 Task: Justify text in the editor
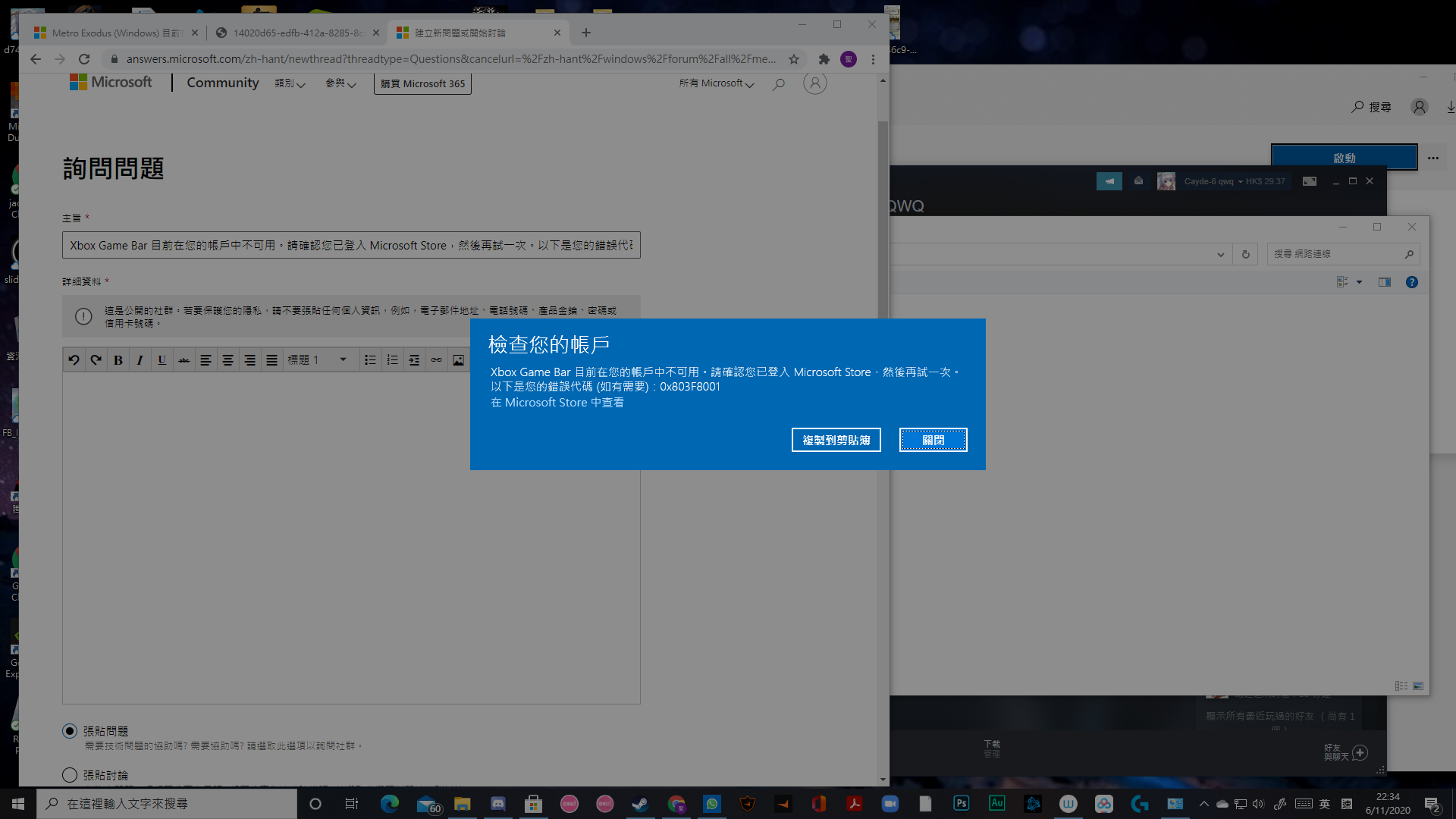click(271, 360)
